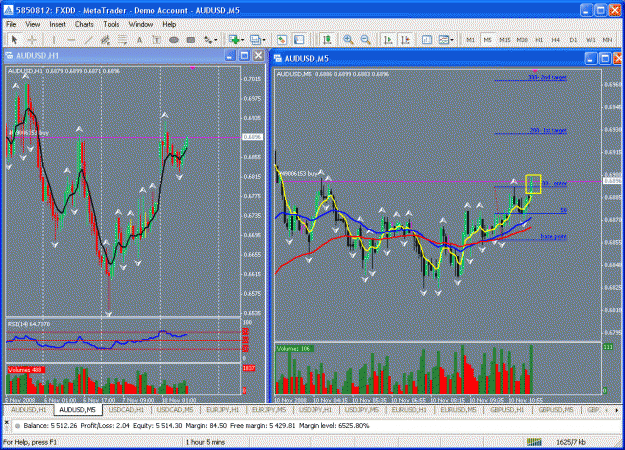Close the terminal panel with the small x
The height and width of the screenshot is (450, 625).
pyautogui.click(x=6, y=421)
